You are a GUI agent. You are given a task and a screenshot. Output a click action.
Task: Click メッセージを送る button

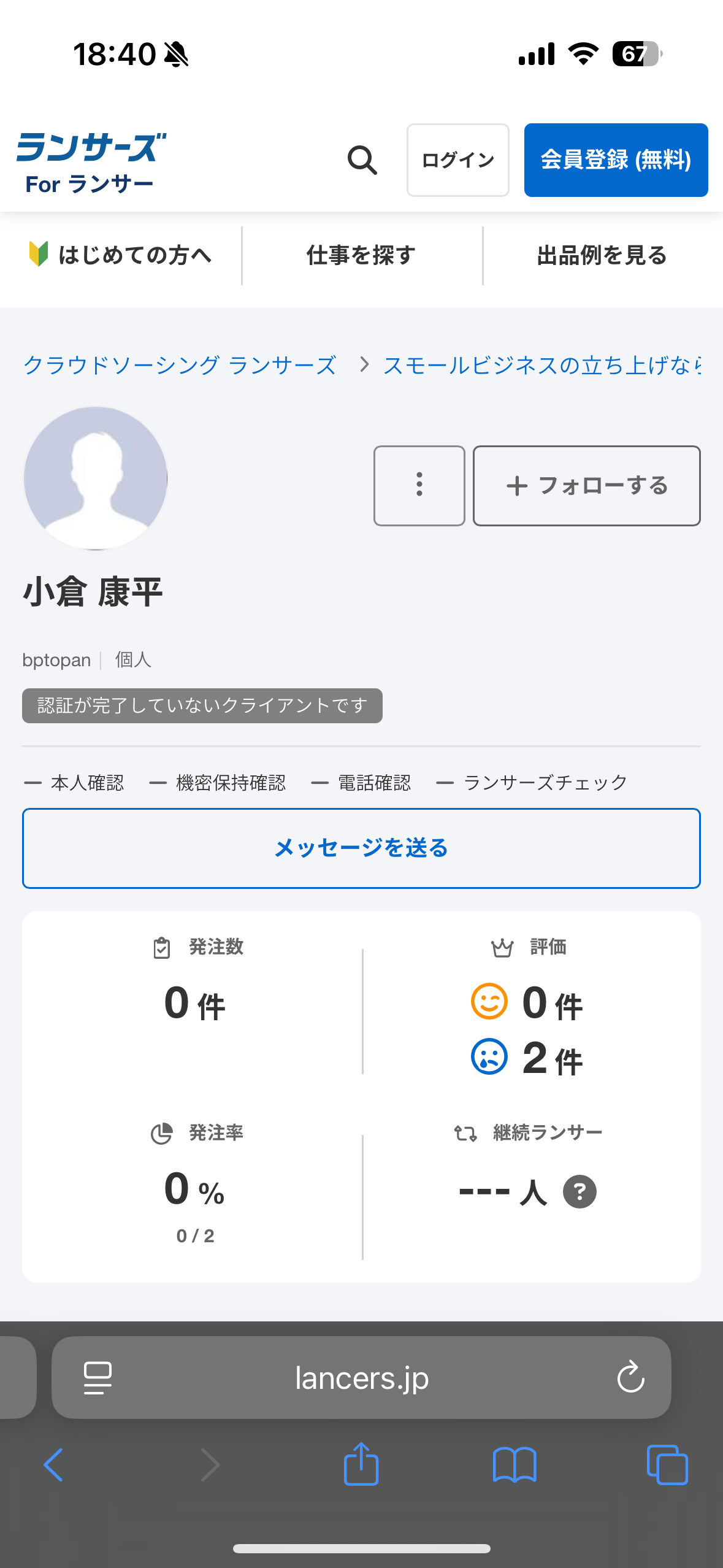click(361, 848)
